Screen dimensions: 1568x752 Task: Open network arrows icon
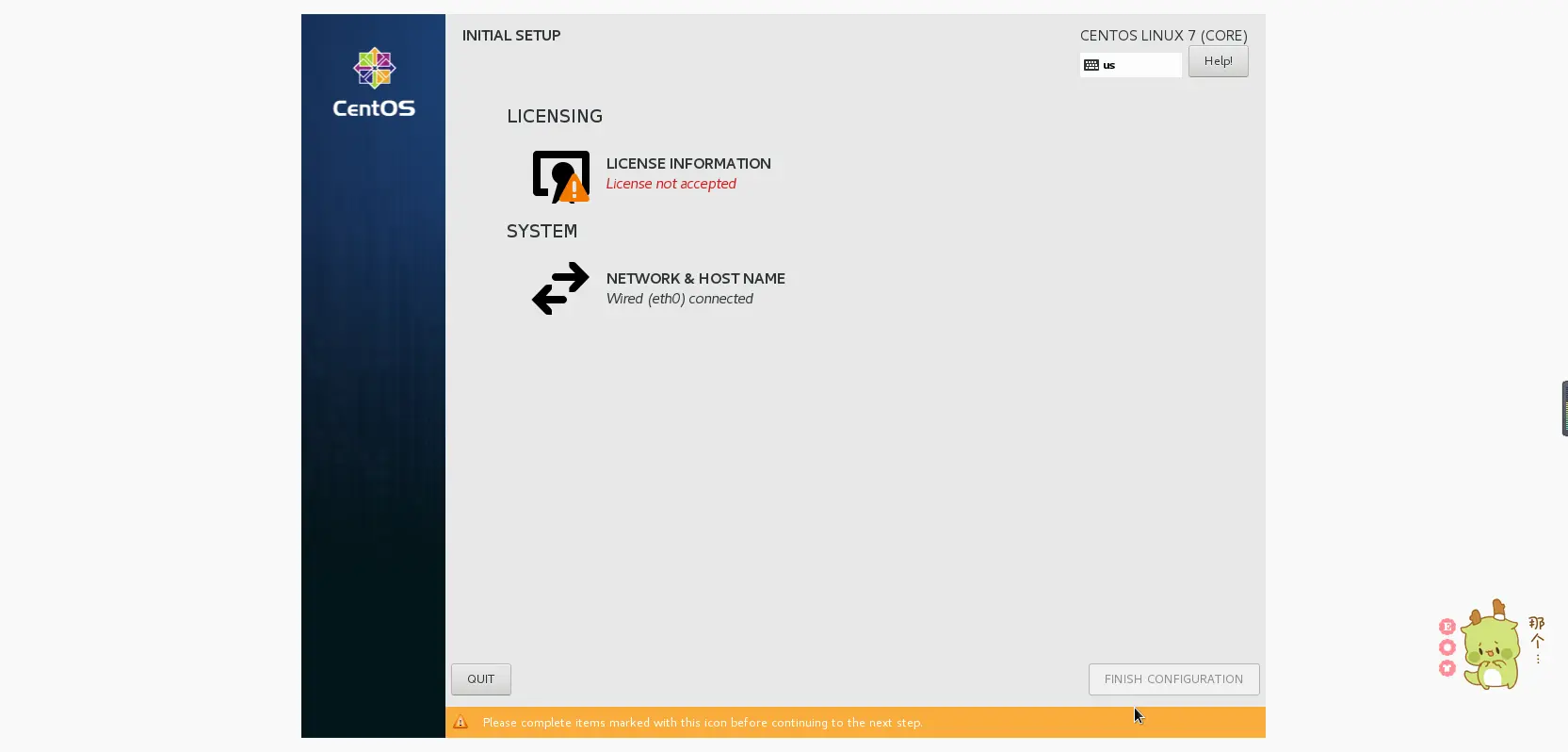pyautogui.click(x=560, y=288)
